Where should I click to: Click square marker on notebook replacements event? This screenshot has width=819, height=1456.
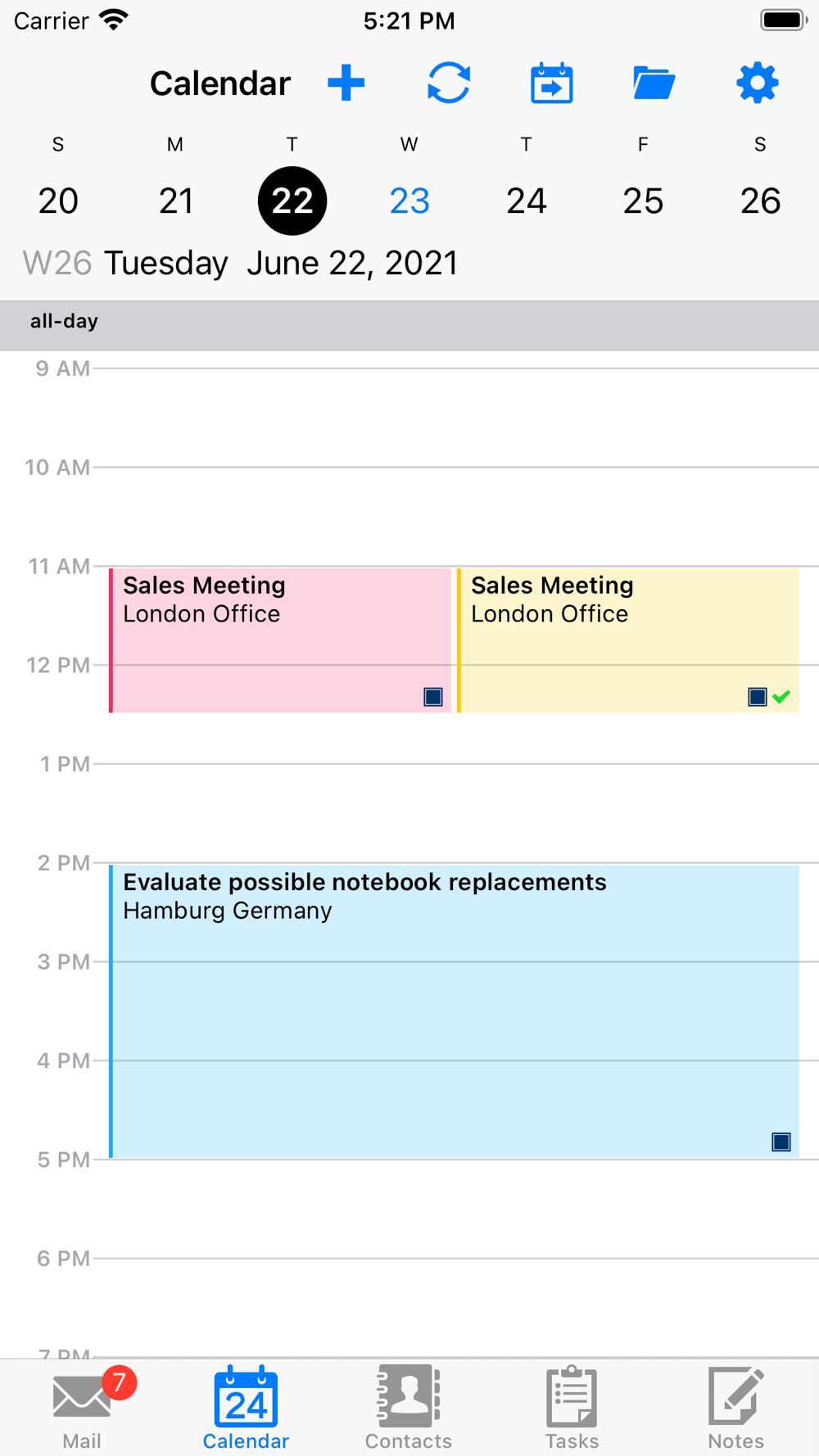[x=781, y=1142]
